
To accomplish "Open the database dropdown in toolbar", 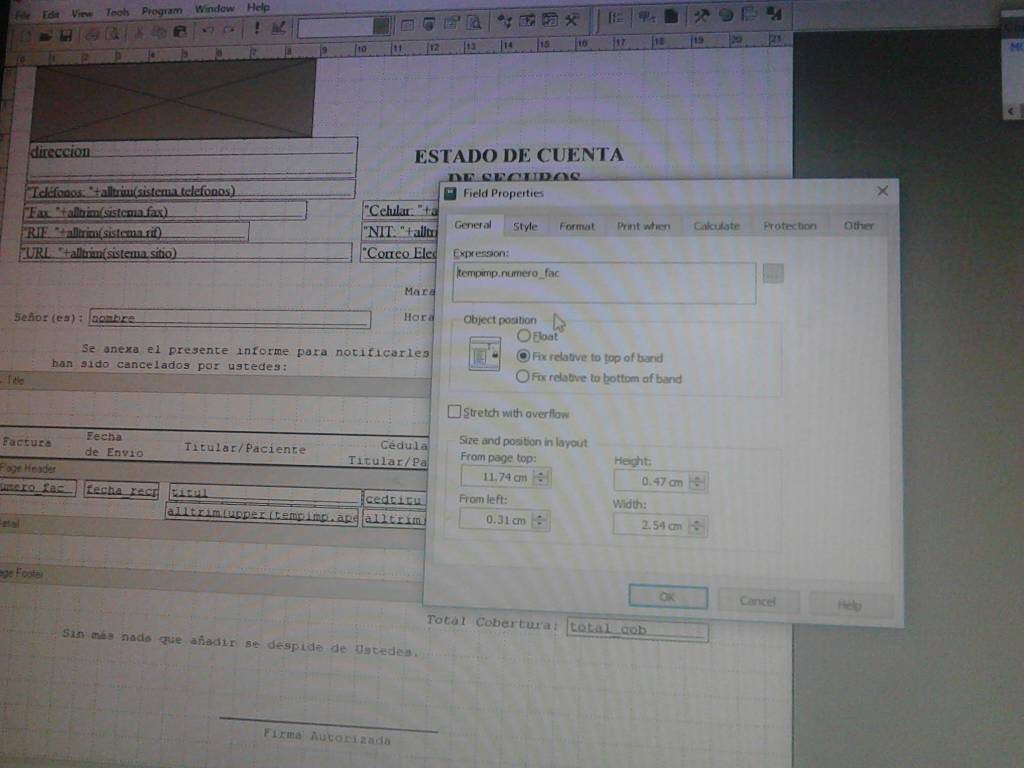I will (381, 26).
